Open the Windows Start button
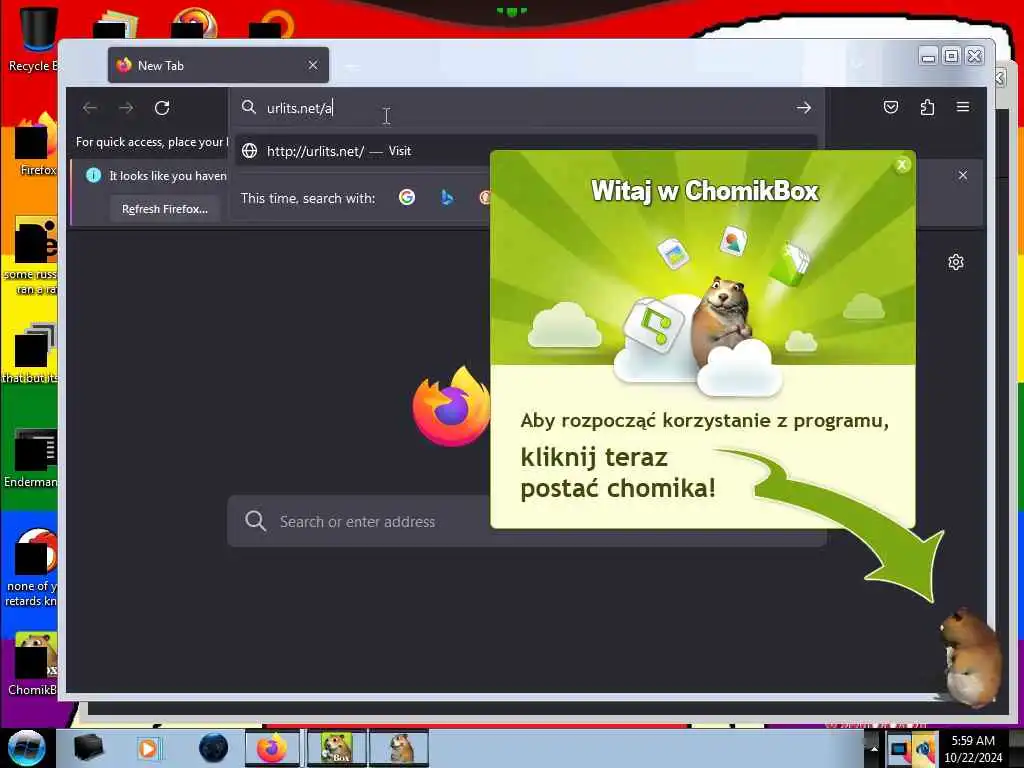 tap(26, 748)
